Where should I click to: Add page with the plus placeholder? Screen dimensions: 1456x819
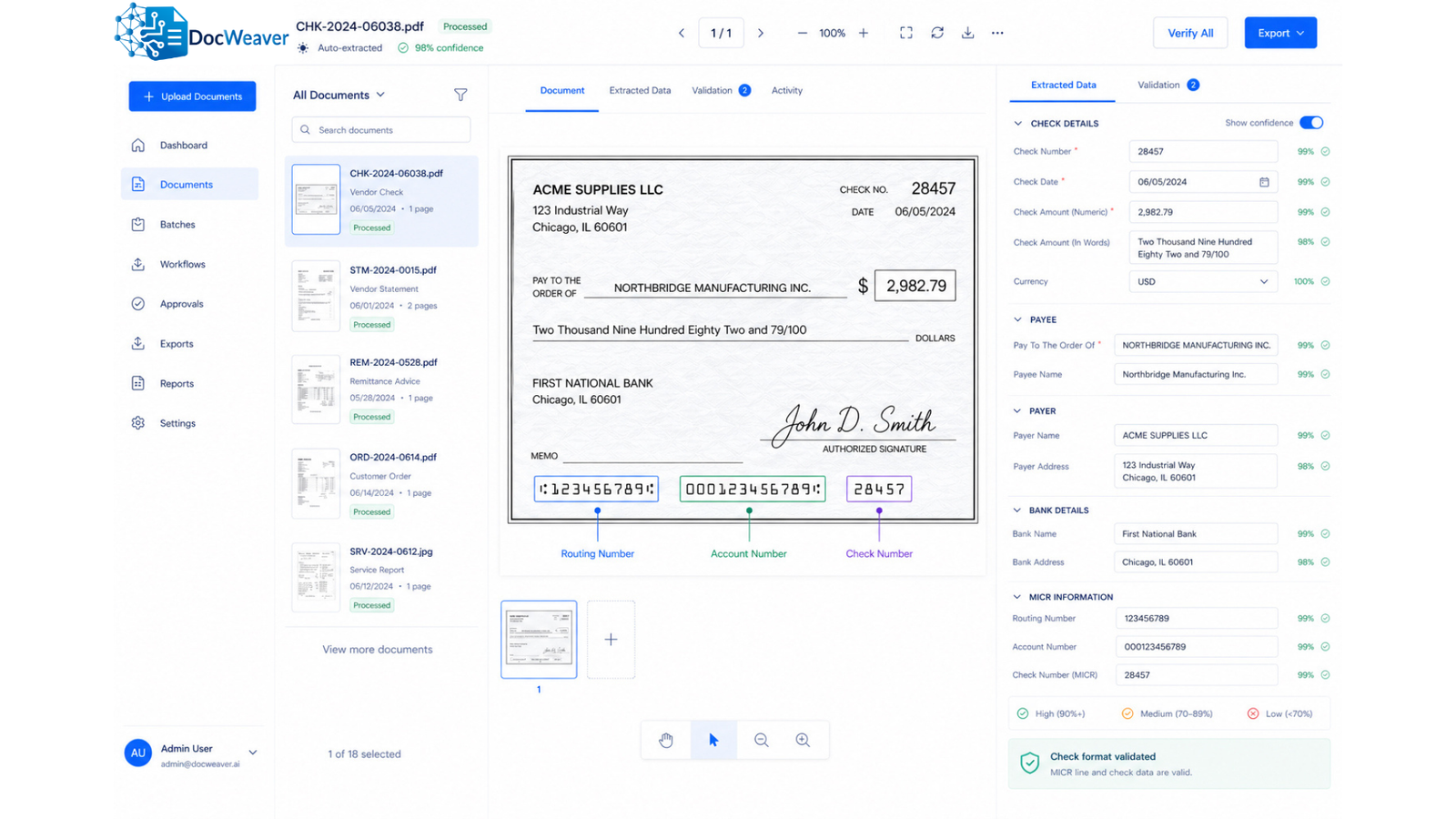(611, 639)
